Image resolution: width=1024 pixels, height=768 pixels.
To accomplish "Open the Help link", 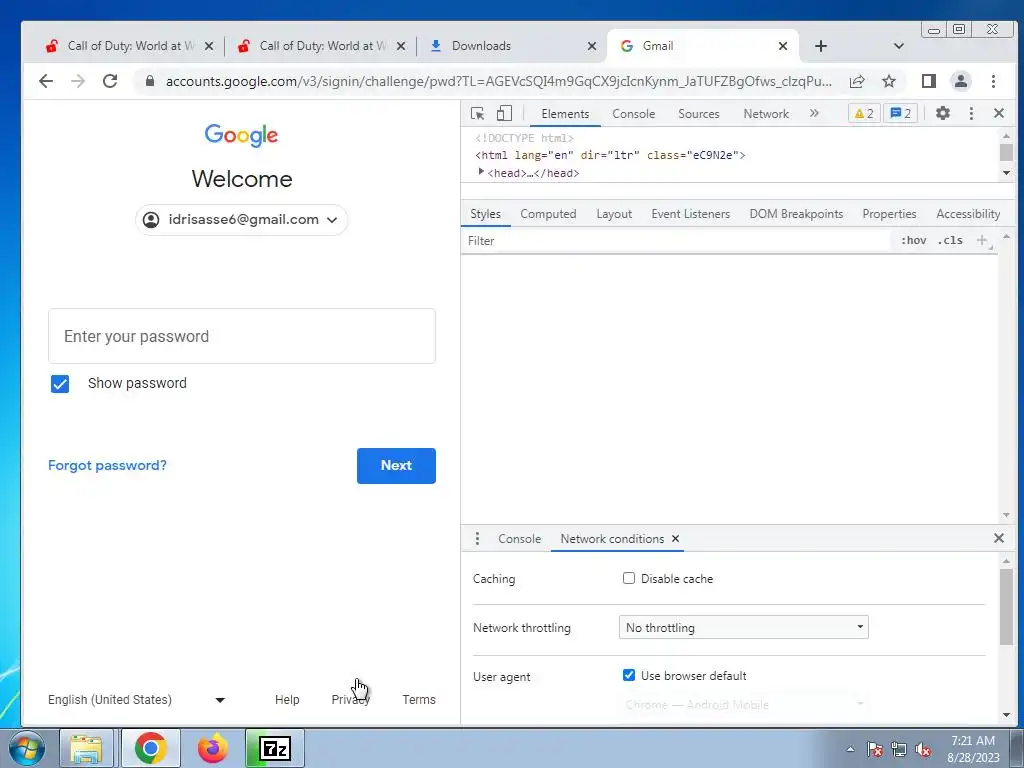I will (287, 700).
